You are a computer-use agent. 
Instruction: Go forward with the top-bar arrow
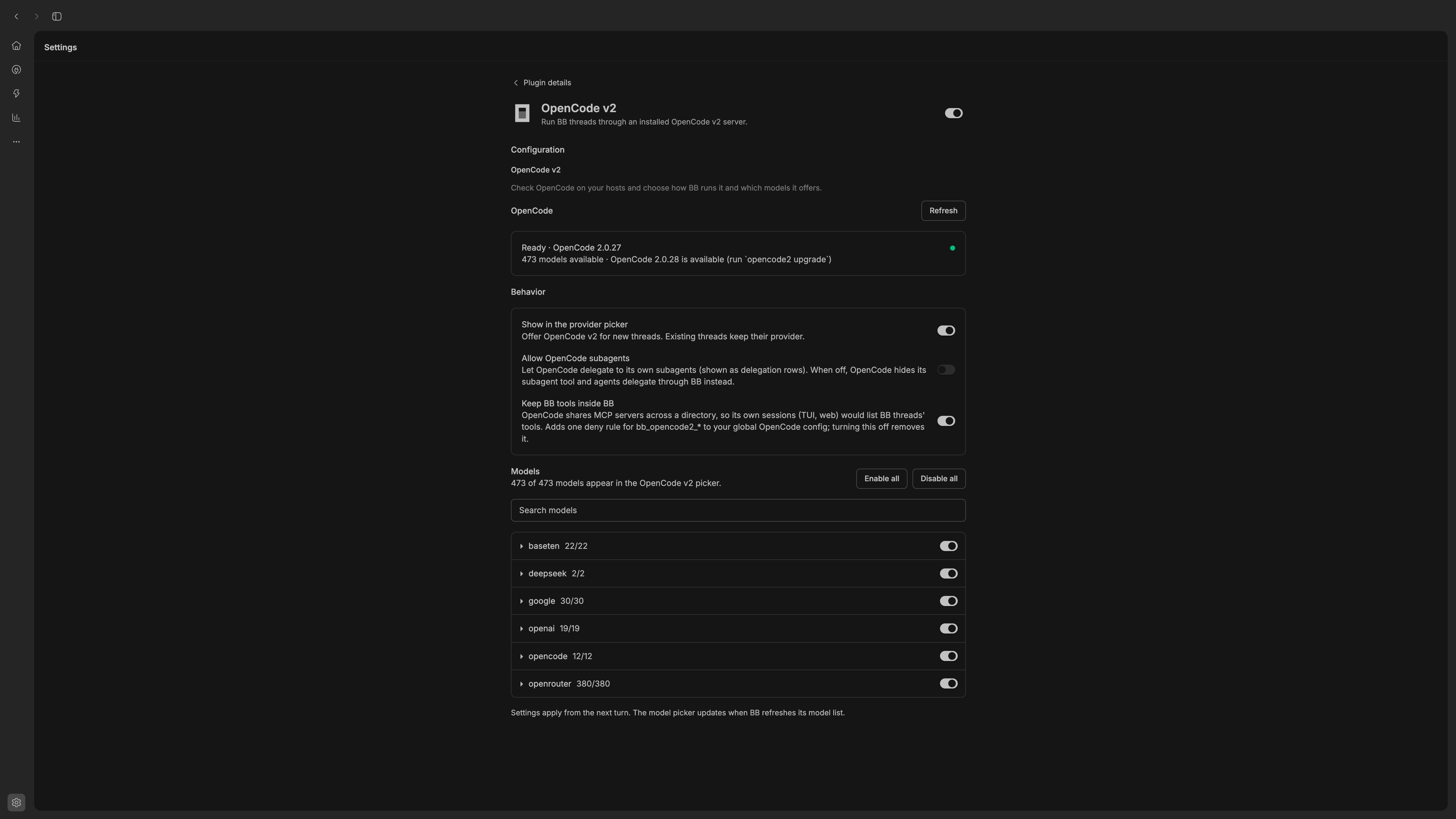pos(37,16)
